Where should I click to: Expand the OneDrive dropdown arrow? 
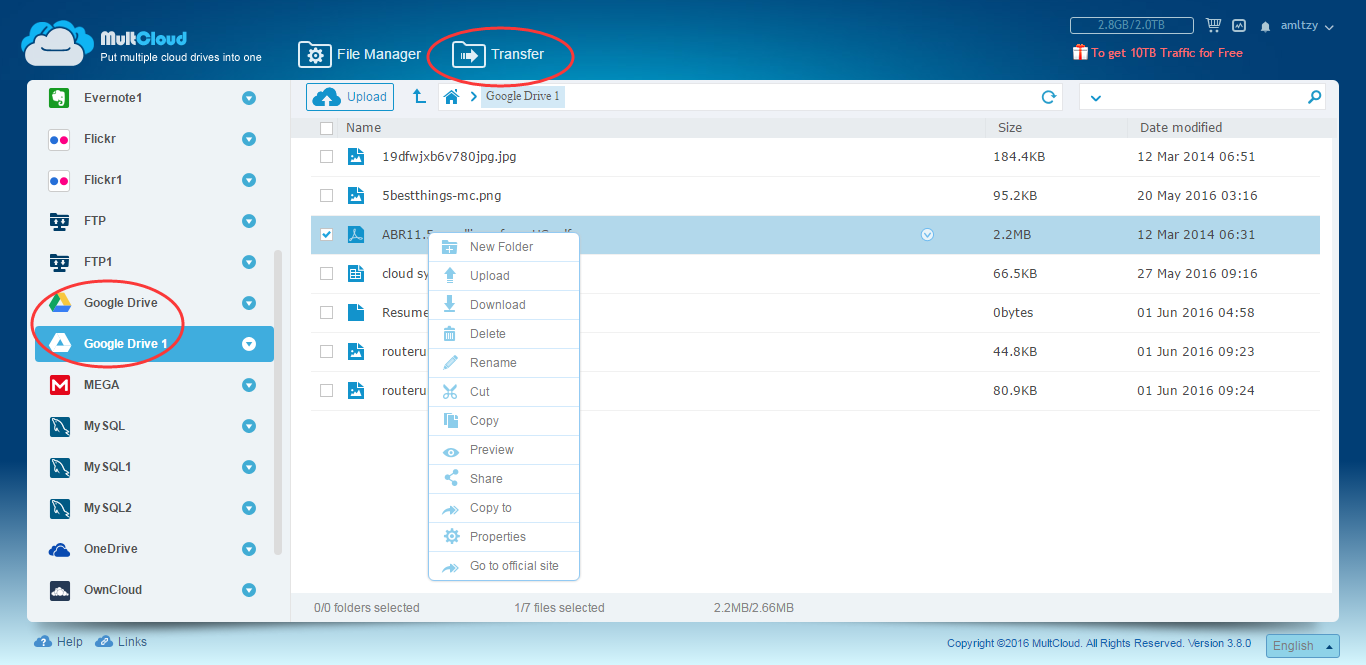pos(249,549)
